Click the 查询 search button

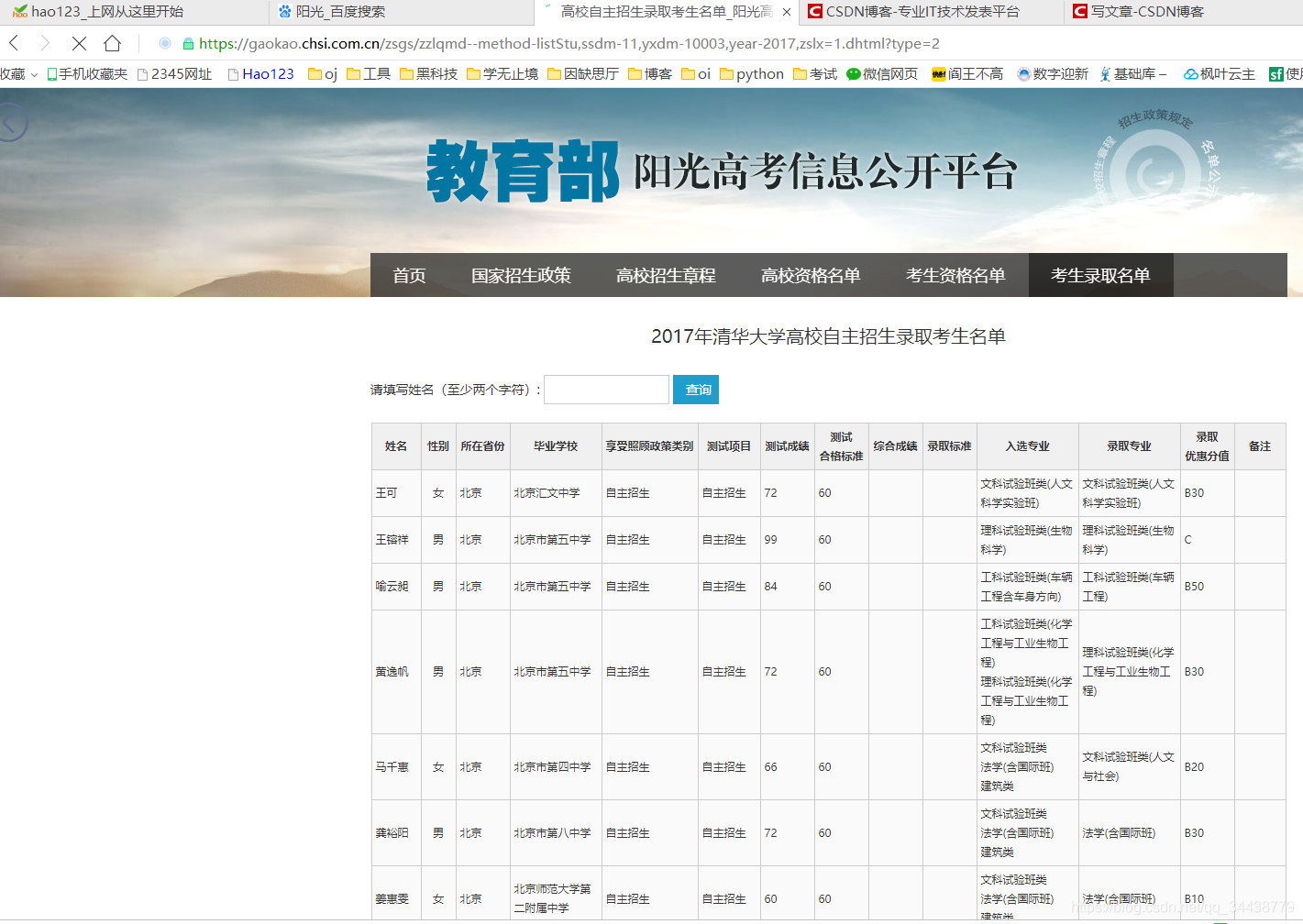point(696,390)
